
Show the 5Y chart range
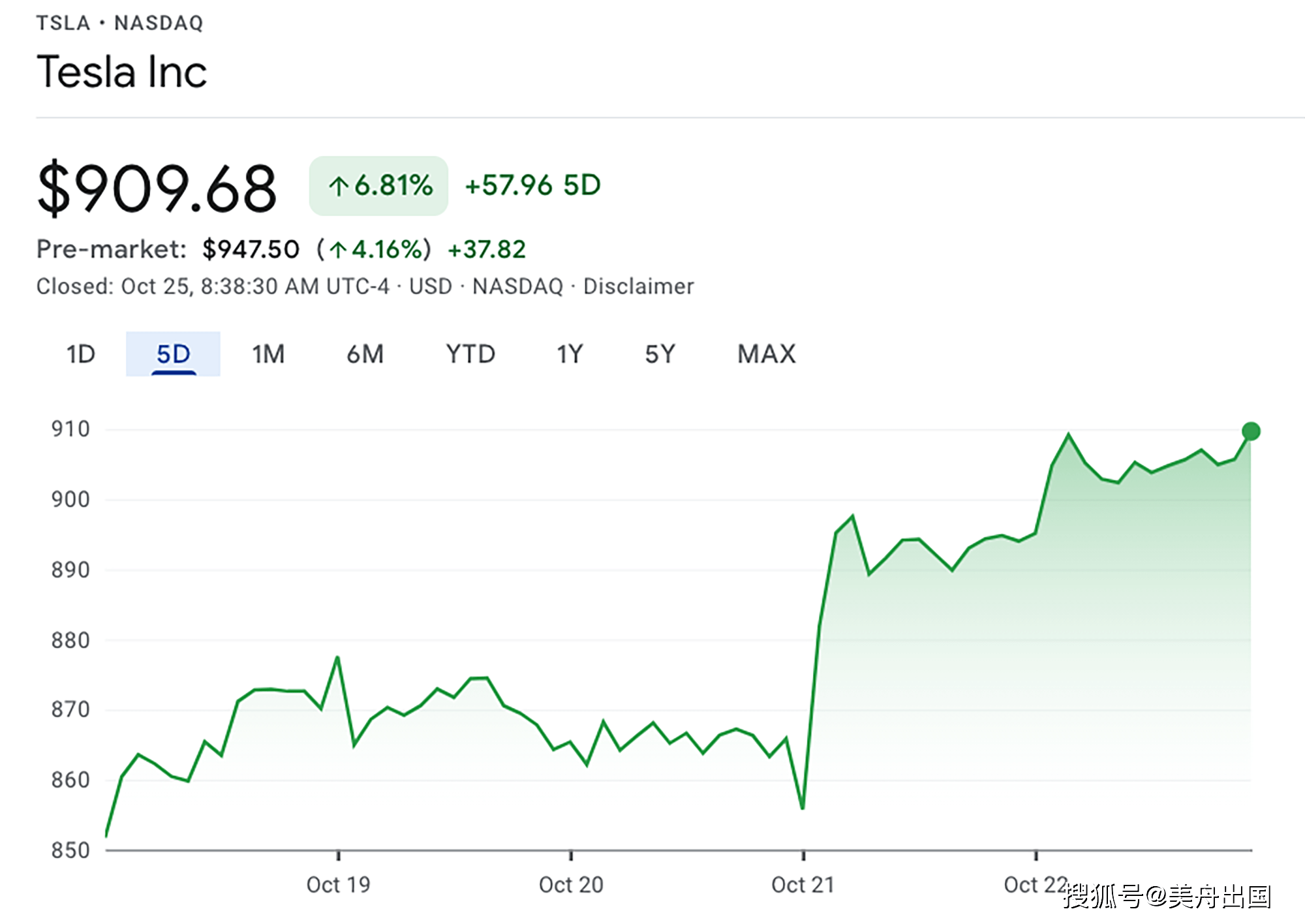660,354
